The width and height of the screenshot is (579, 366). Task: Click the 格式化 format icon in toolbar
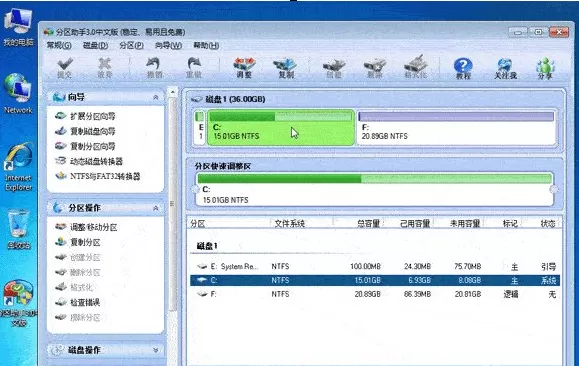(x=416, y=67)
